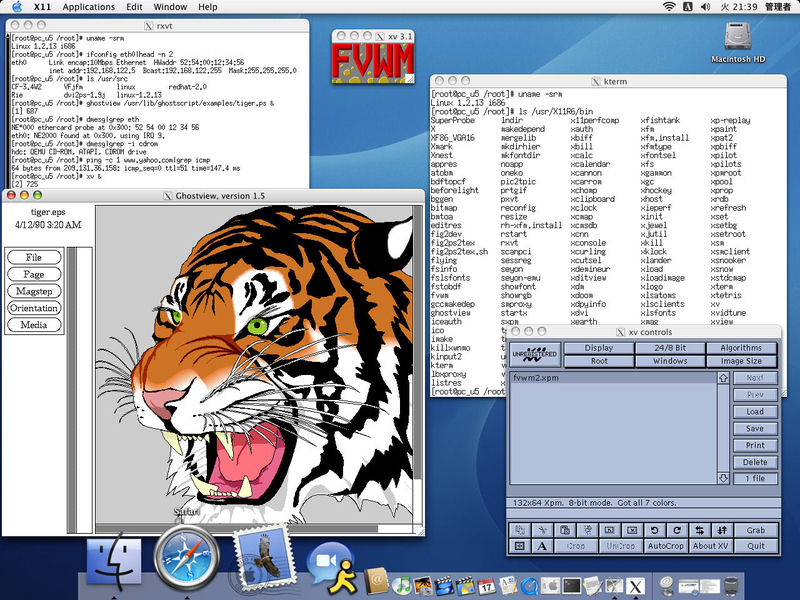800x600 pixels.
Task: Open the 24/8 Bit menu in xv
Action: [x=670, y=348]
